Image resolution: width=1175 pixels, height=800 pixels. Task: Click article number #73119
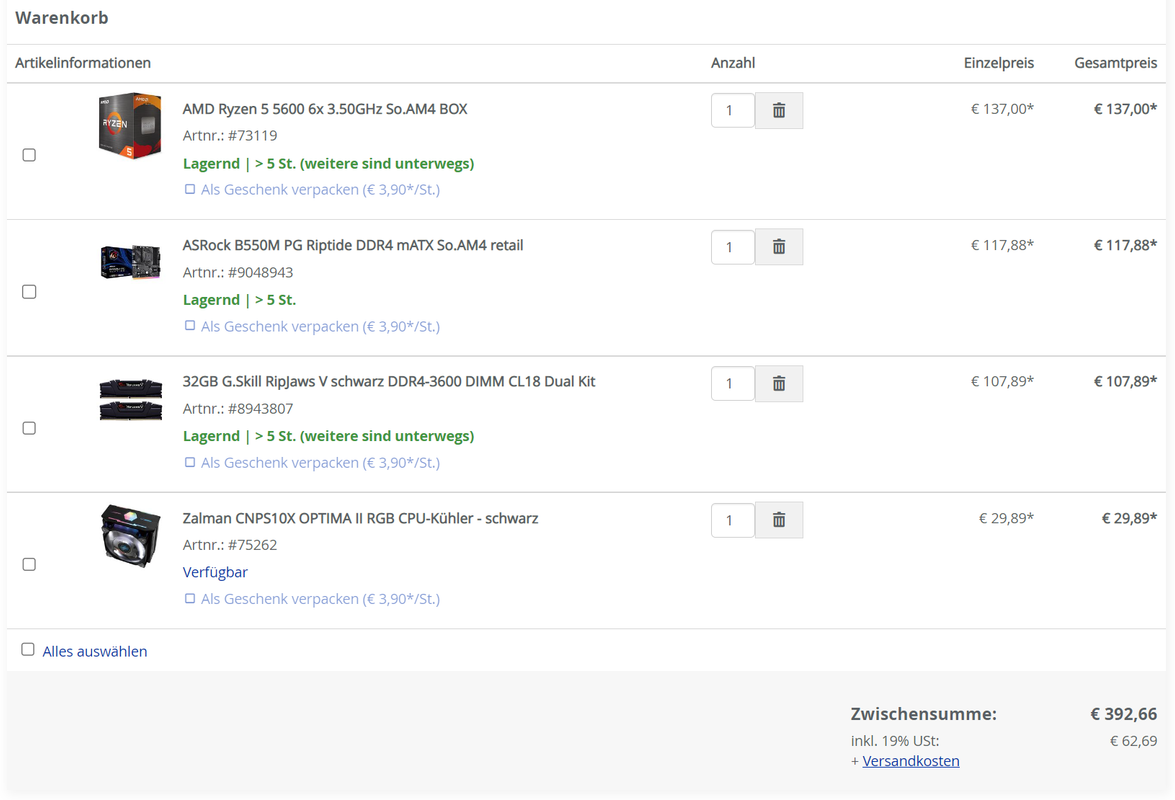[x=253, y=136]
